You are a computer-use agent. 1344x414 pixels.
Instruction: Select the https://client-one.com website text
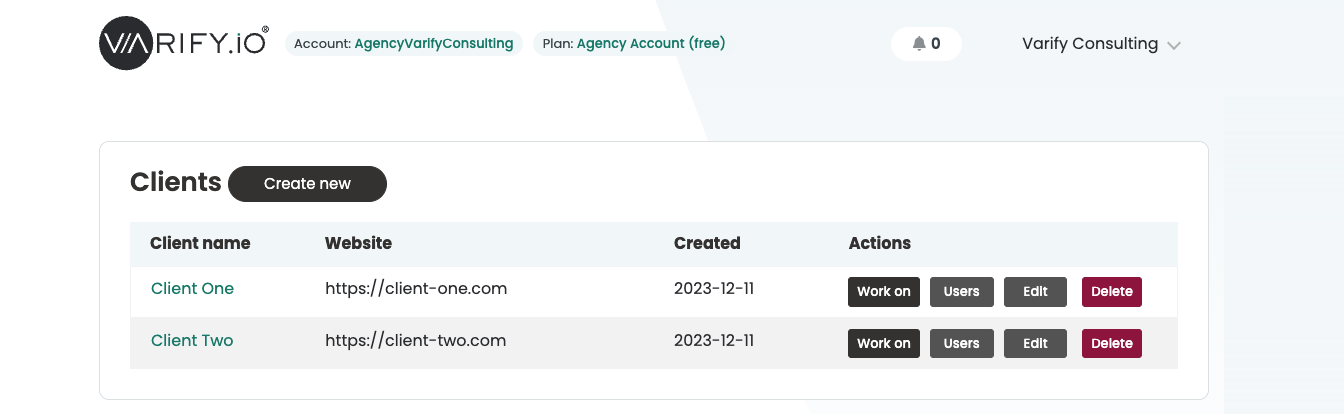pyautogui.click(x=416, y=289)
